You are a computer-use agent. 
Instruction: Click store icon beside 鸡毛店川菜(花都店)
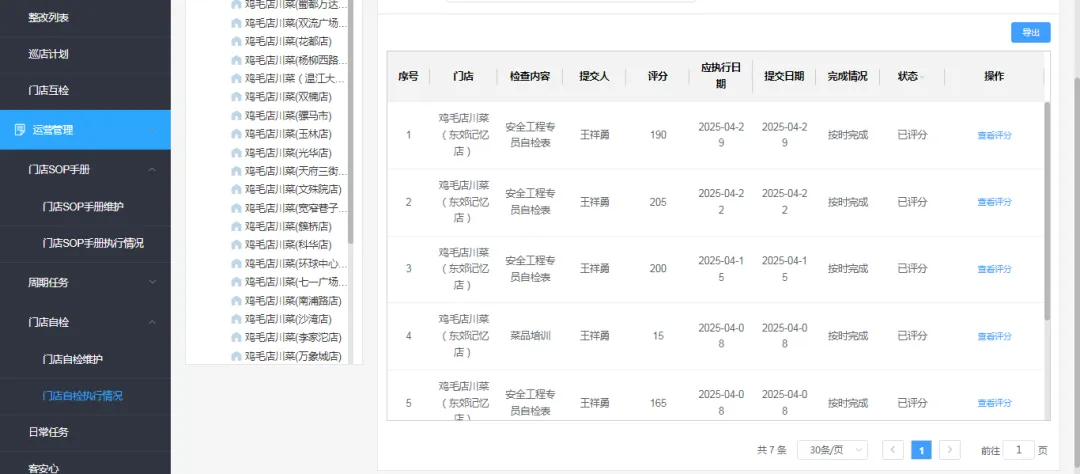[236, 41]
